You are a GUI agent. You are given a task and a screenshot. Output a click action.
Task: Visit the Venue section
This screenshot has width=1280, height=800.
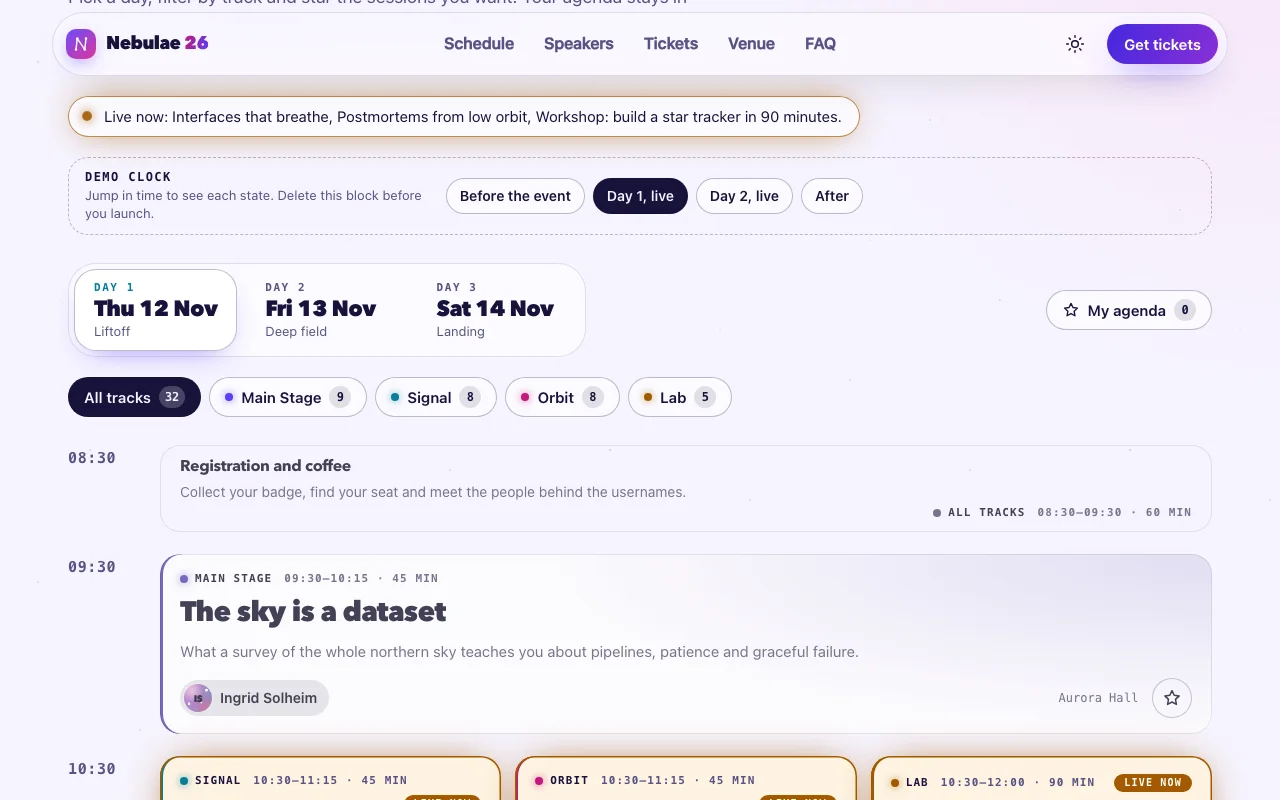click(x=751, y=44)
